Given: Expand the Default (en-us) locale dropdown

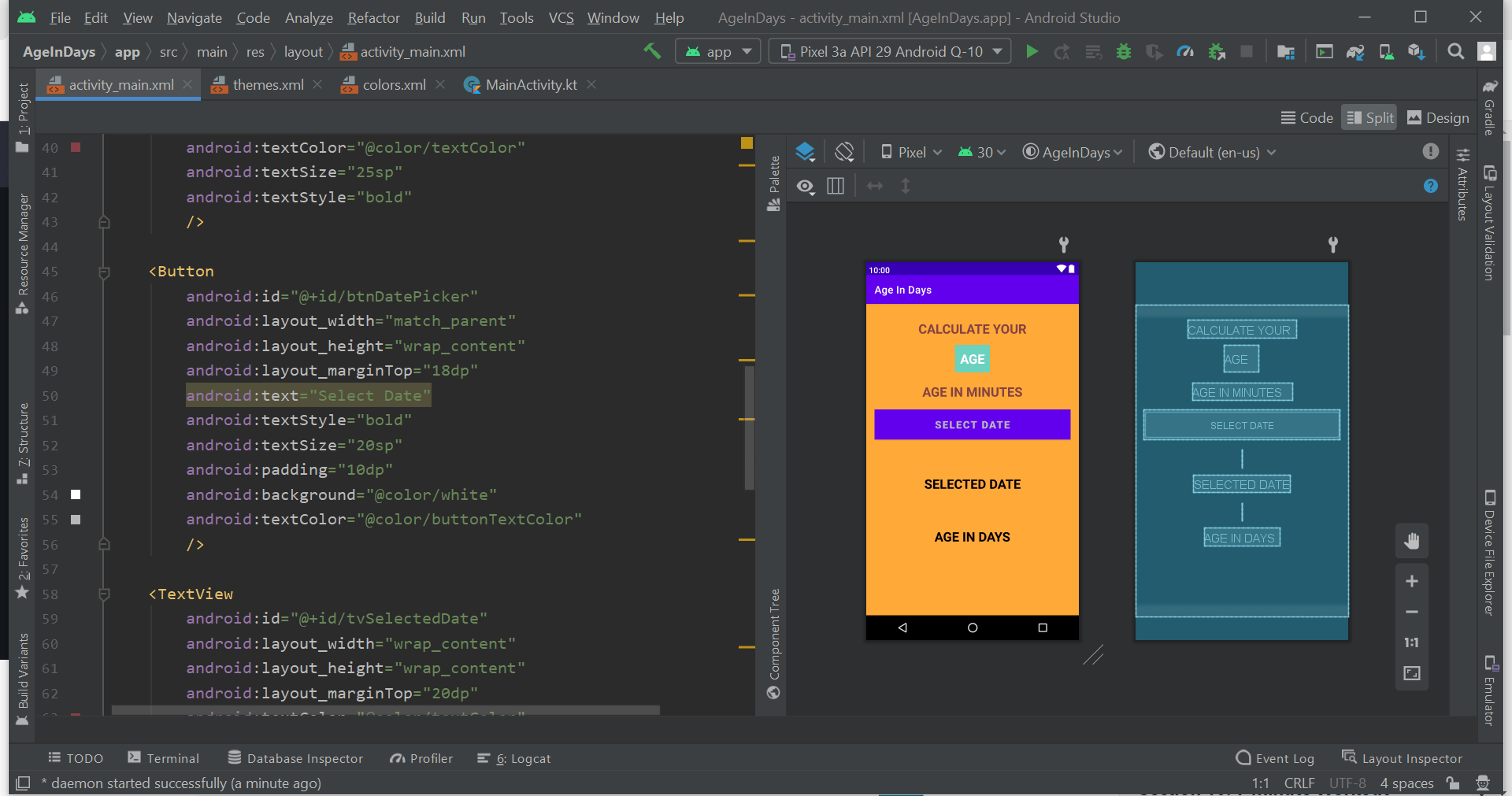Looking at the screenshot, I should 1213,153.
